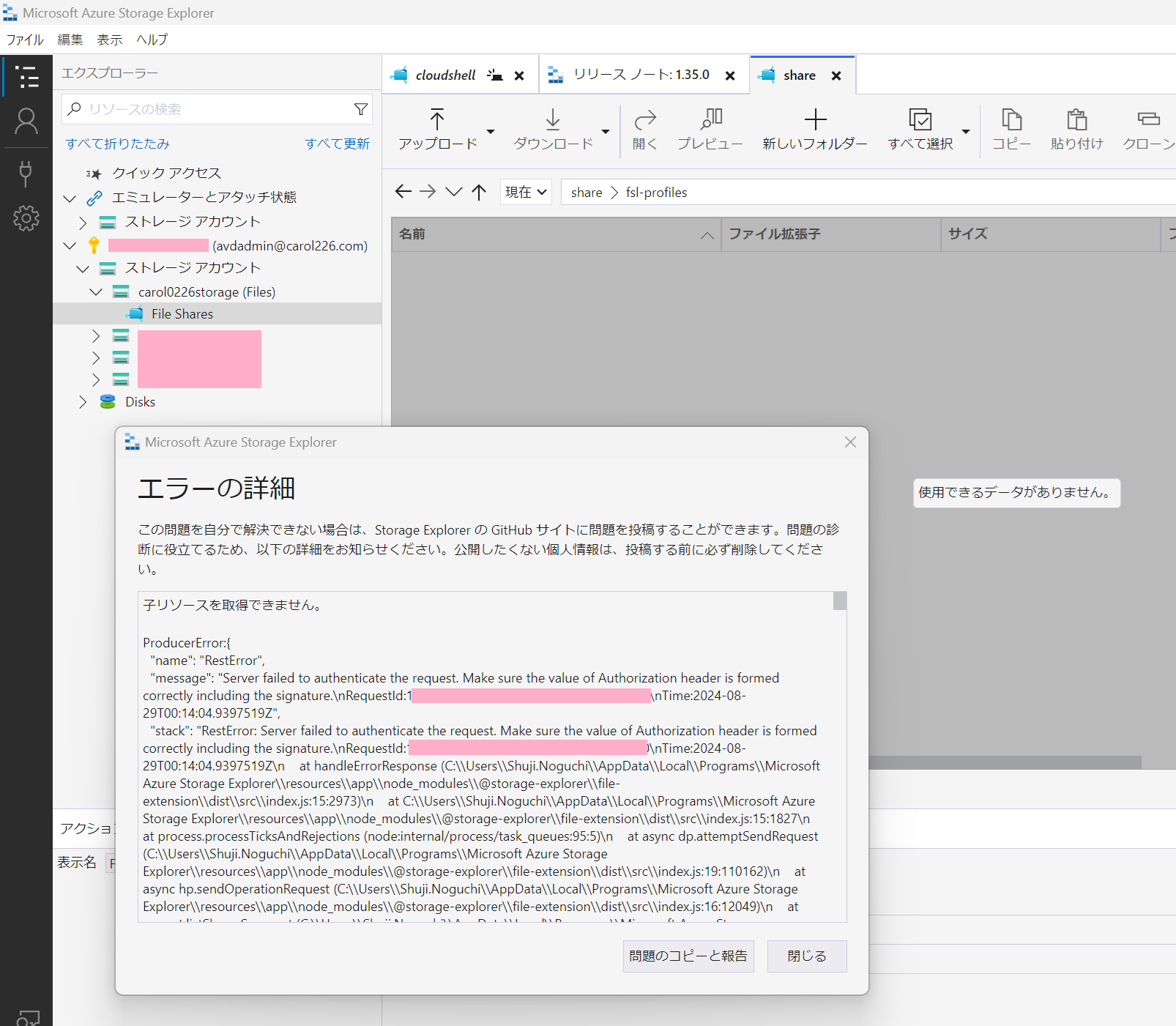Collapse the carol0226storage (Files) node
The image size is (1176, 1026).
click(96, 292)
